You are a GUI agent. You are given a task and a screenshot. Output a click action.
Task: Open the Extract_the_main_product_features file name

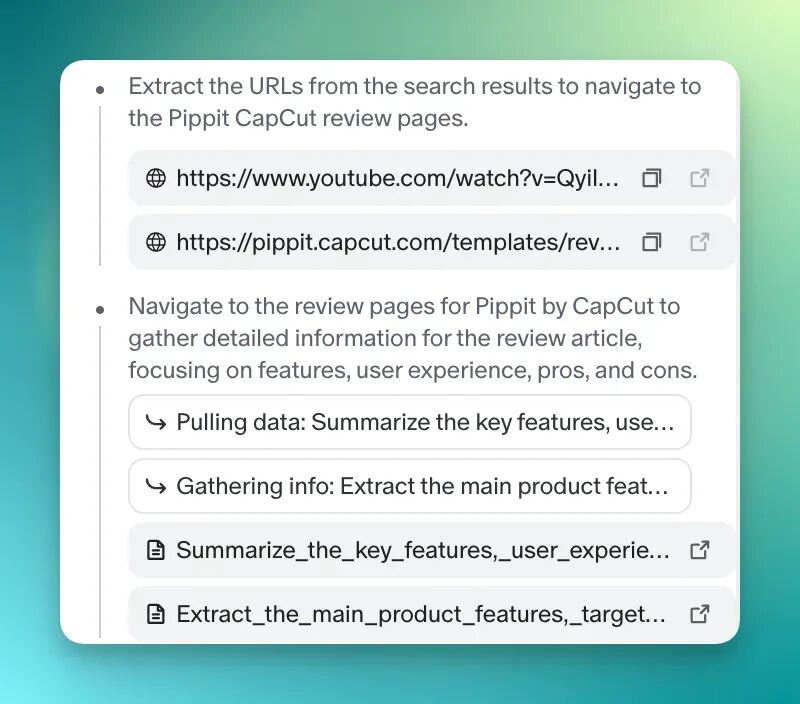point(421,614)
